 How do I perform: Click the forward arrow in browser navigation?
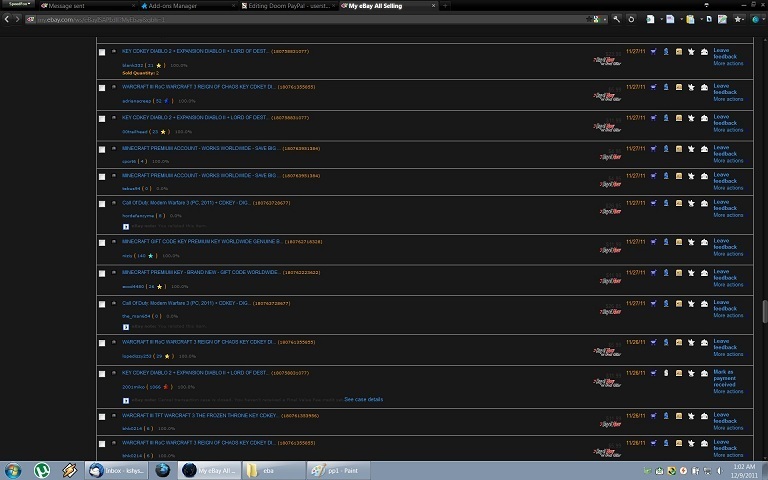17,19
